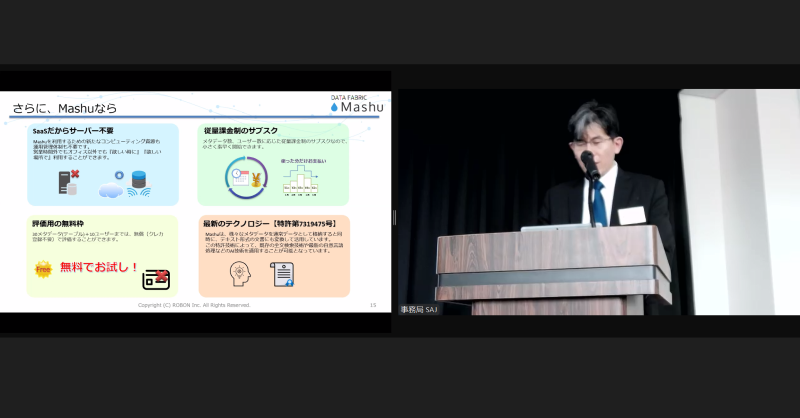Click the 従量課金制のサブスク heading
The height and width of the screenshot is (418, 800).
click(x=243, y=131)
